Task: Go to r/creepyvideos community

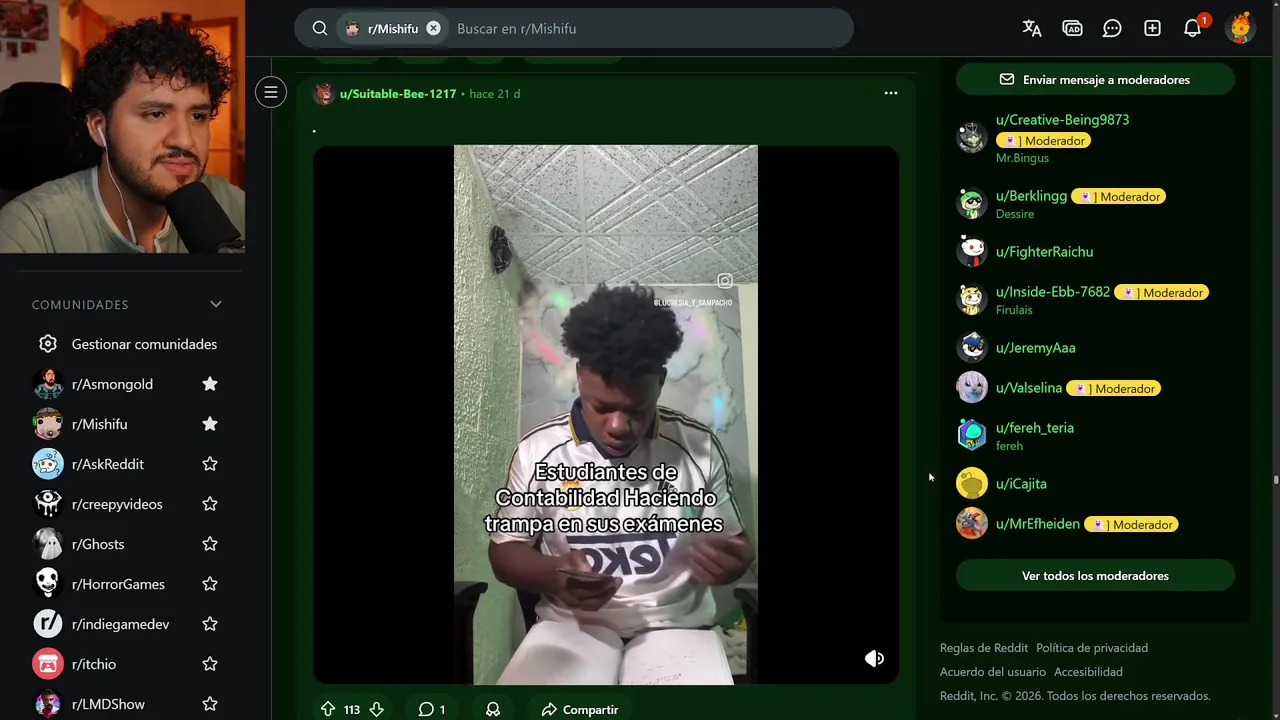Action: [117, 504]
